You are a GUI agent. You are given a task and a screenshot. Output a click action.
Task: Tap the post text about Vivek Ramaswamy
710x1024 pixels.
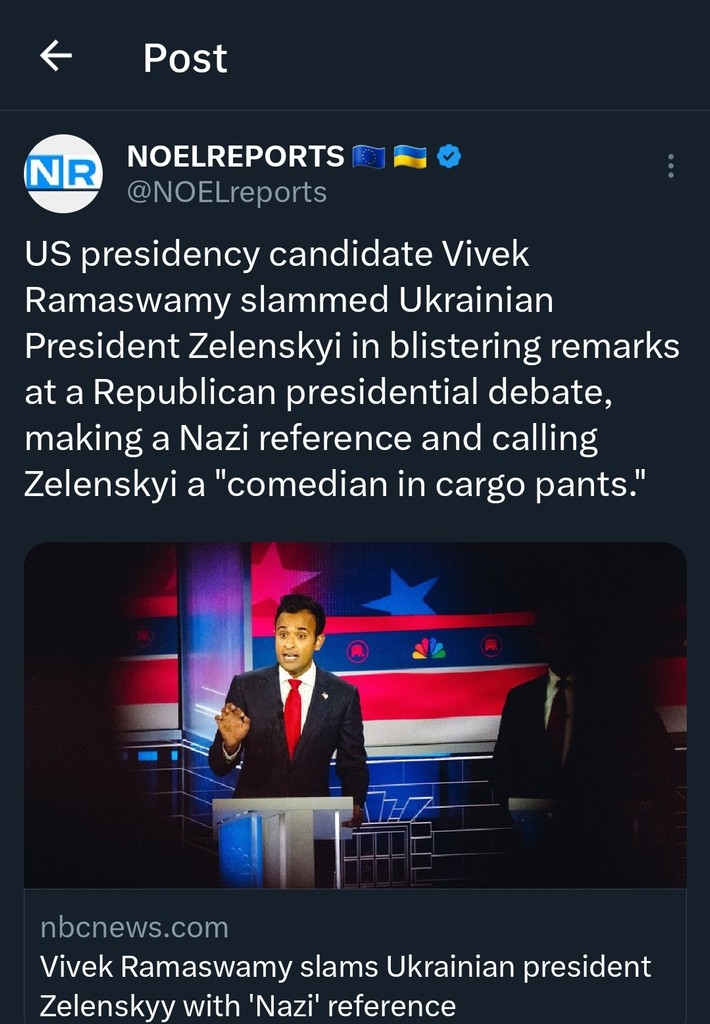[350, 370]
